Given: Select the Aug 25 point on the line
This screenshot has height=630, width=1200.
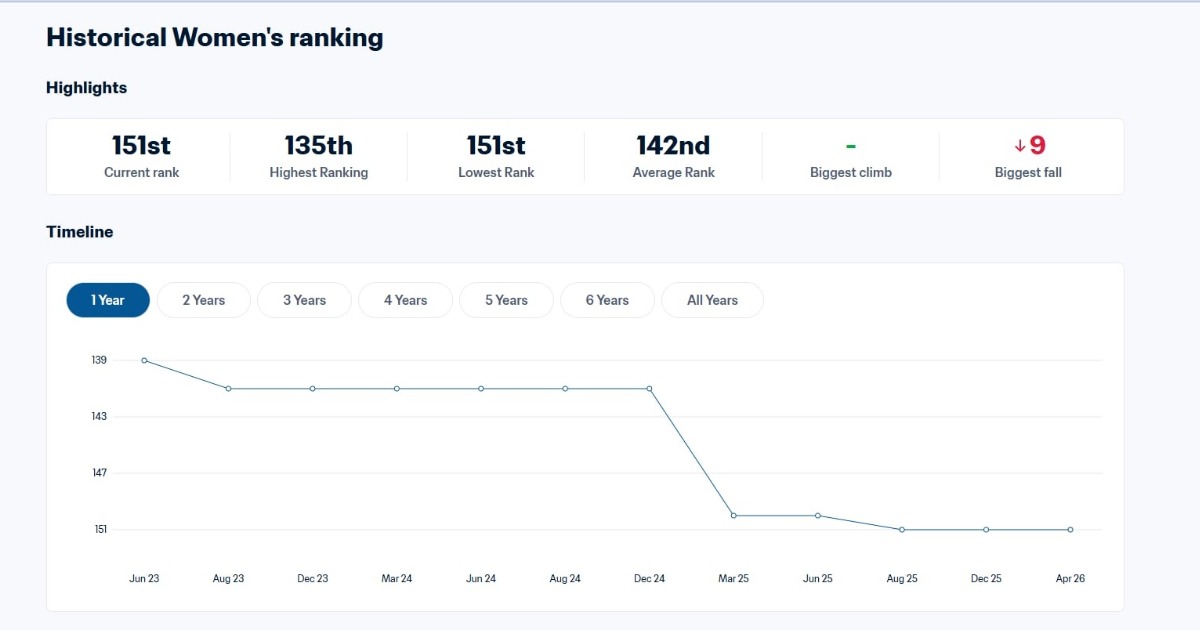Looking at the screenshot, I should click(902, 530).
